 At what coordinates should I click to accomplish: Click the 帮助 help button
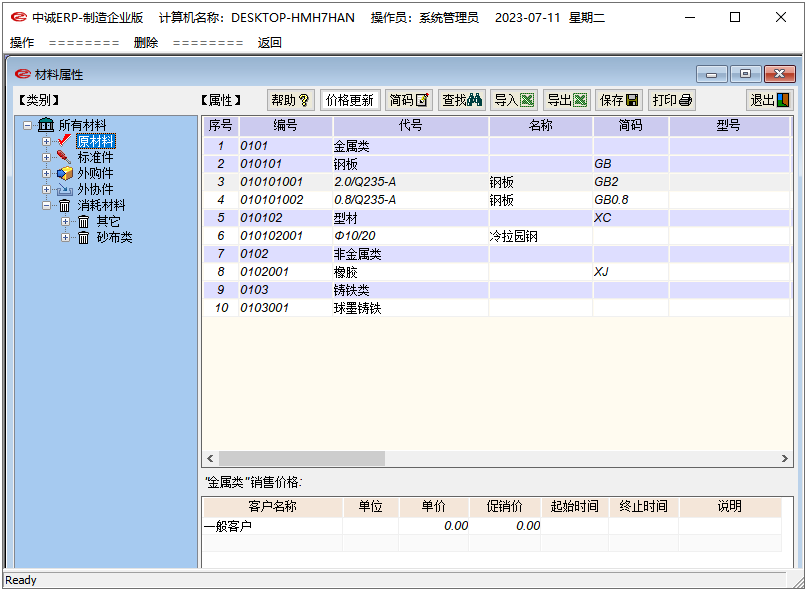click(x=291, y=100)
